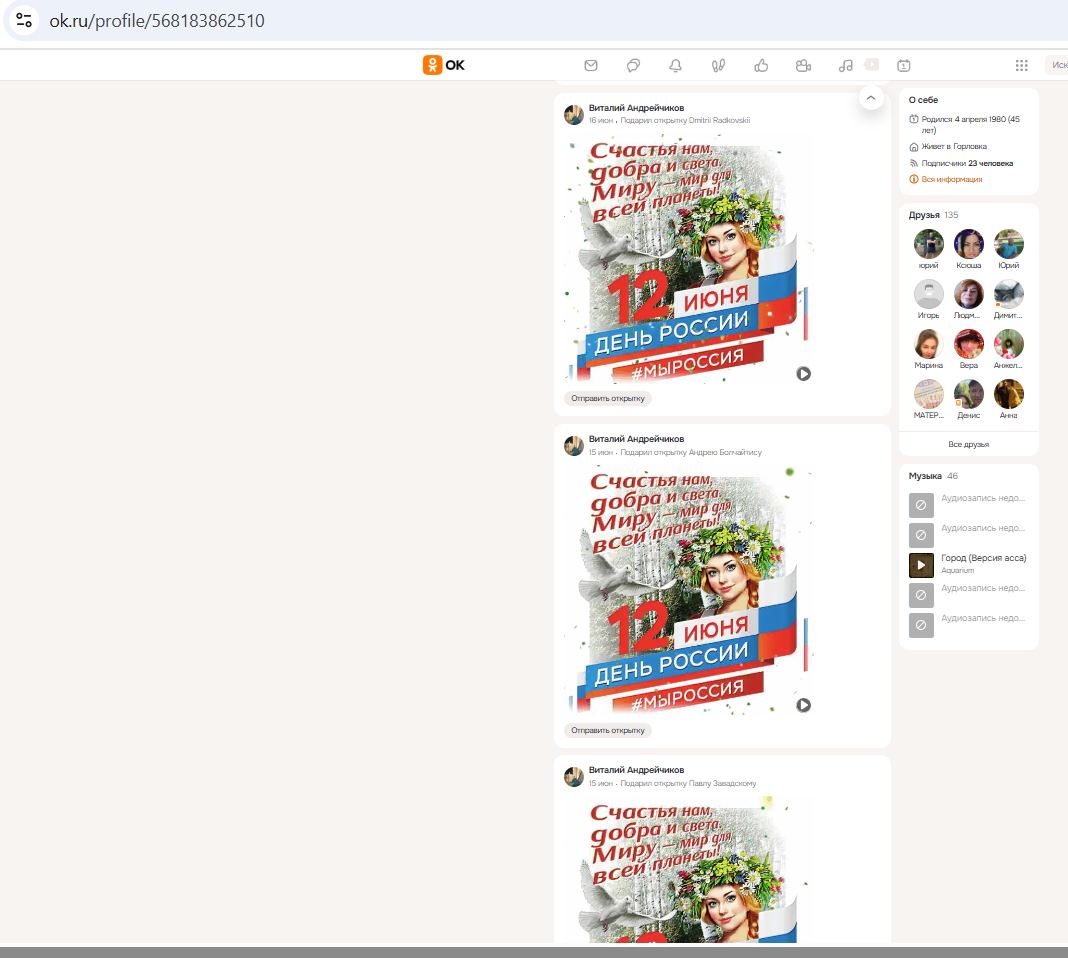Click the subscribers feed icon by Подписчики

click(913, 163)
